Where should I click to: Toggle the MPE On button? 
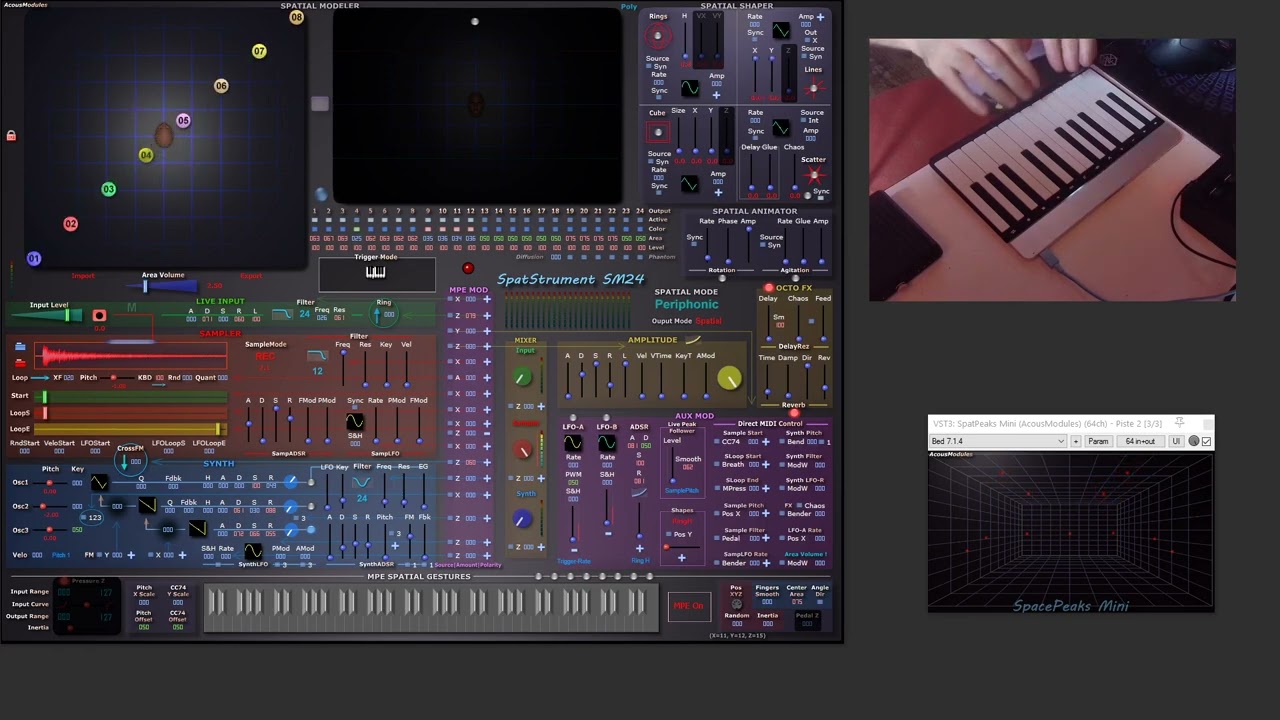(x=688, y=606)
